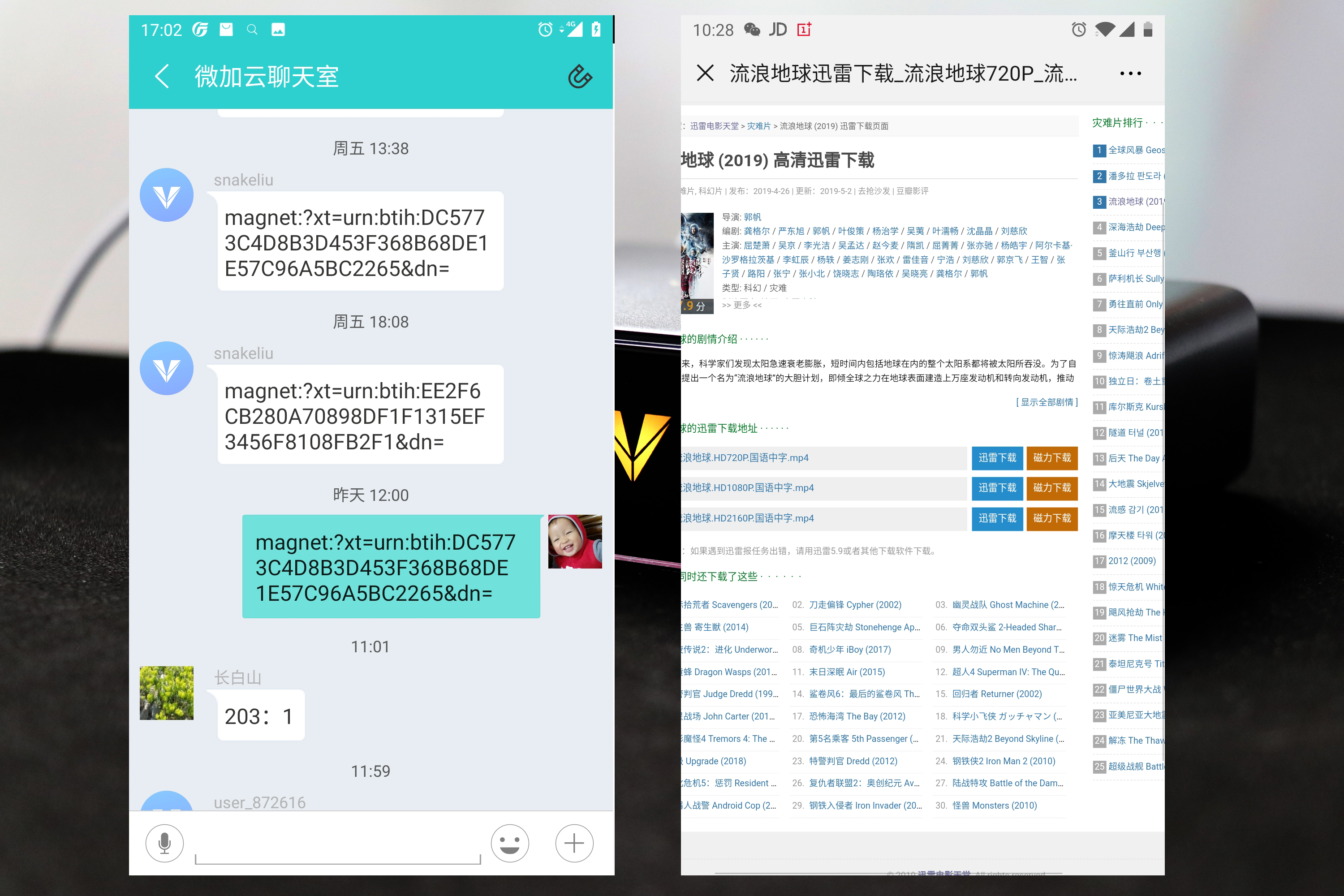Tap snakeliu avatar beside the EE2F6 message
This screenshot has height=896, width=1344.
pyautogui.click(x=166, y=368)
